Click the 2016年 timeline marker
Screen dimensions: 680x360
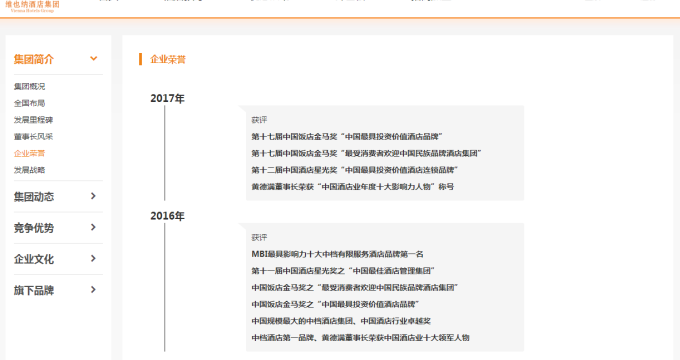[167, 216]
